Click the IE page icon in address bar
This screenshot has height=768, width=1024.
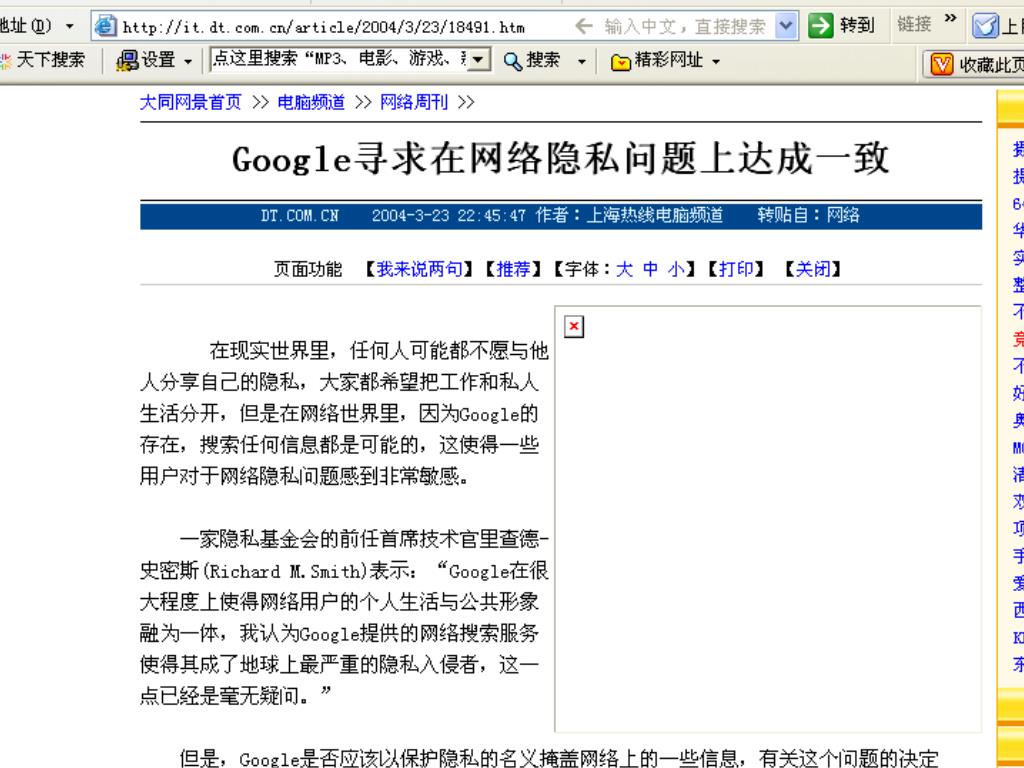click(x=105, y=26)
